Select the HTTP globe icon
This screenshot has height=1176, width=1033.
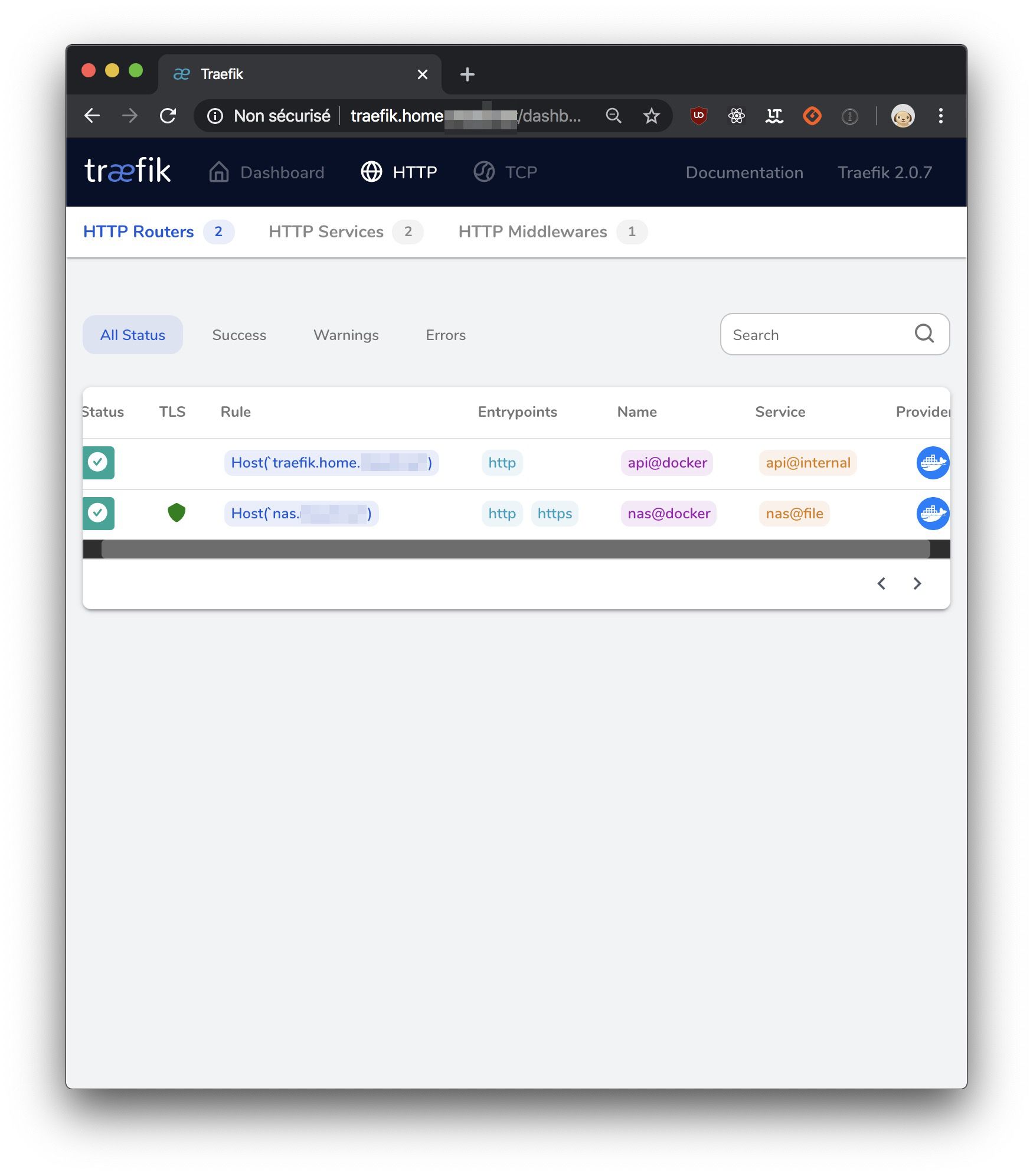tap(371, 172)
